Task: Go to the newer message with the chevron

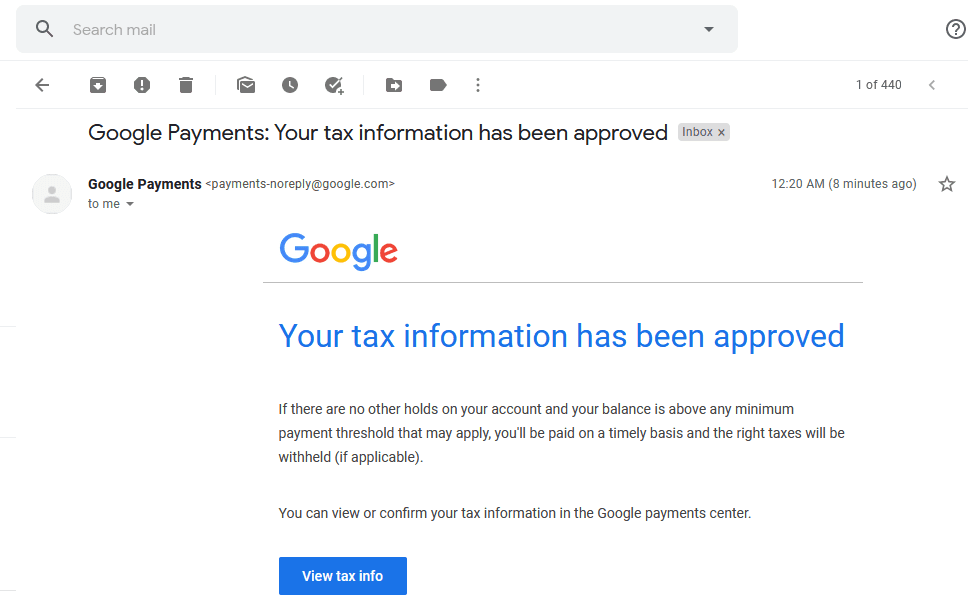Action: (x=932, y=85)
